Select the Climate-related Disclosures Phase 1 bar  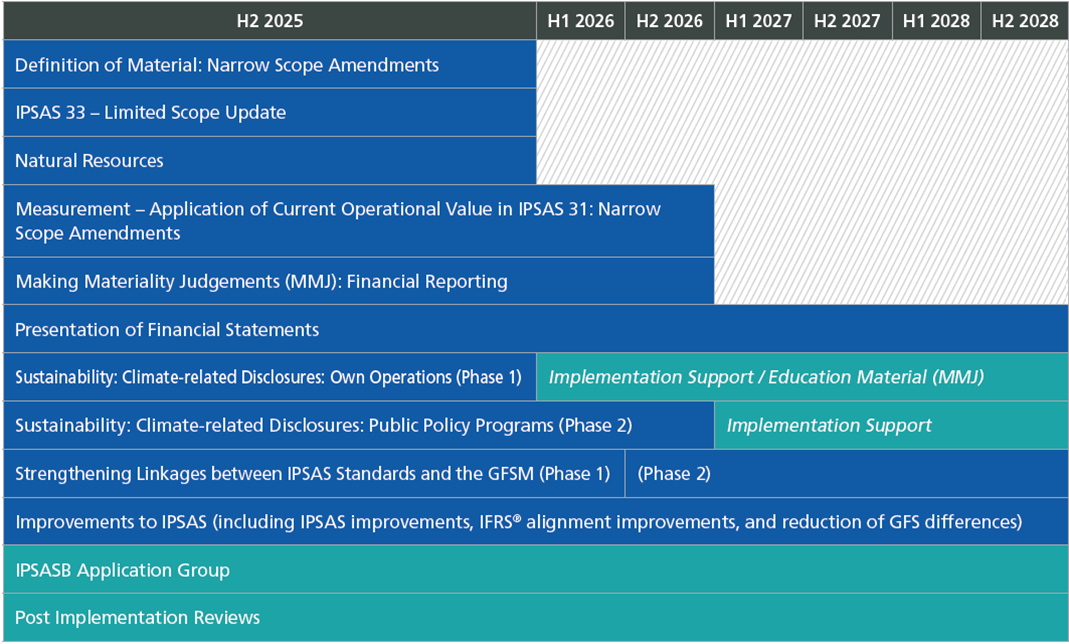(265, 377)
